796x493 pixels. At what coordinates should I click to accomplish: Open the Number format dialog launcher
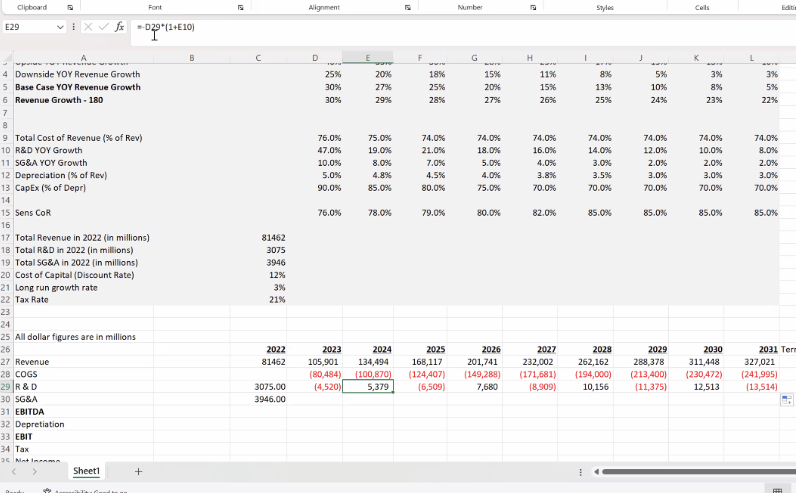click(x=533, y=8)
